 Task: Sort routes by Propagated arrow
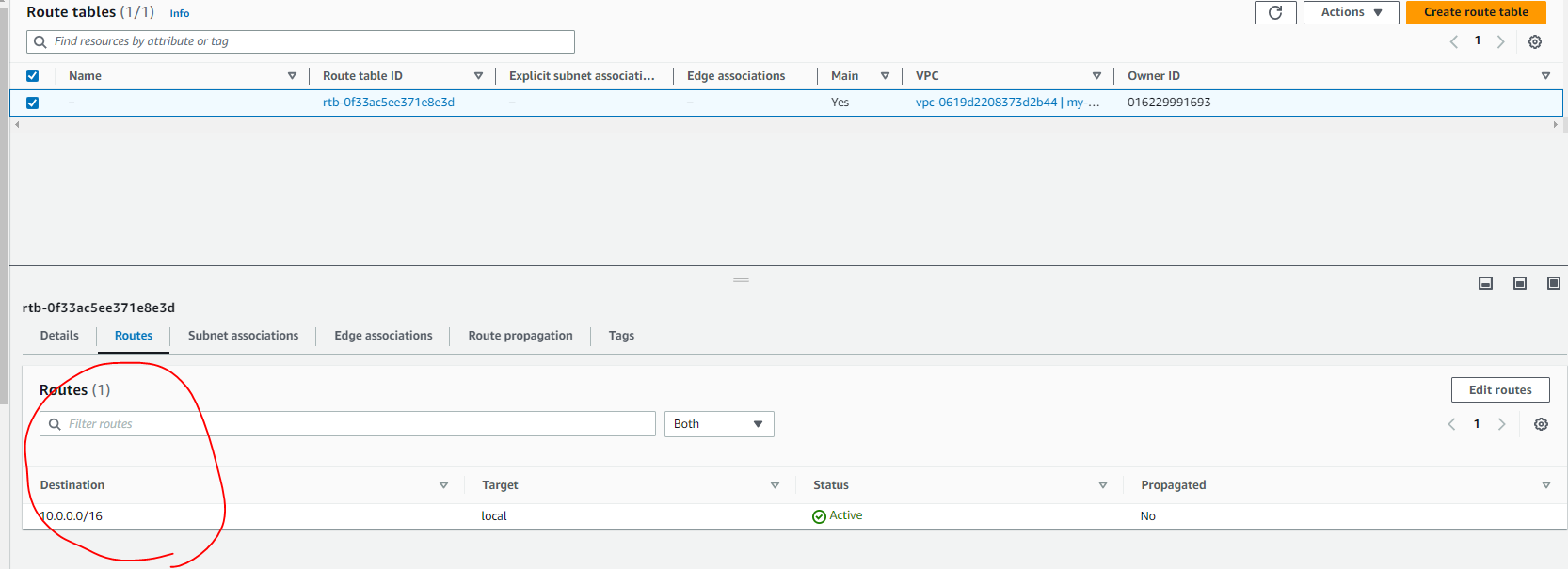click(1545, 485)
